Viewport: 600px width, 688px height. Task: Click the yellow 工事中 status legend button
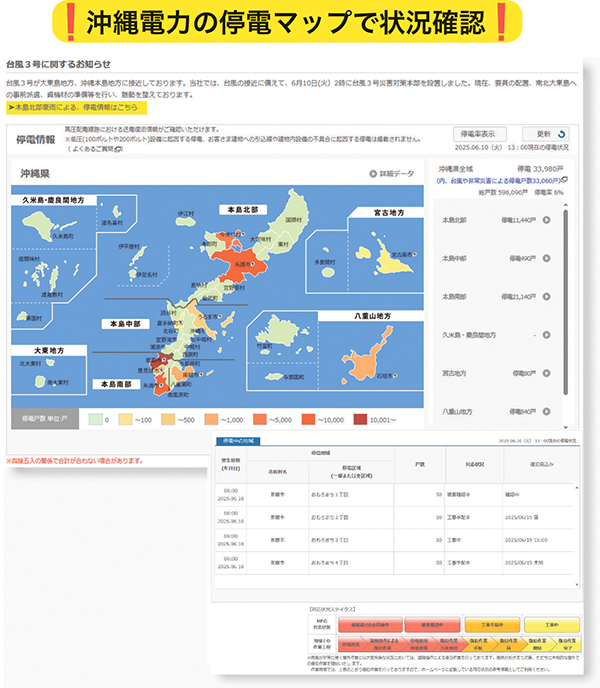coord(552,624)
